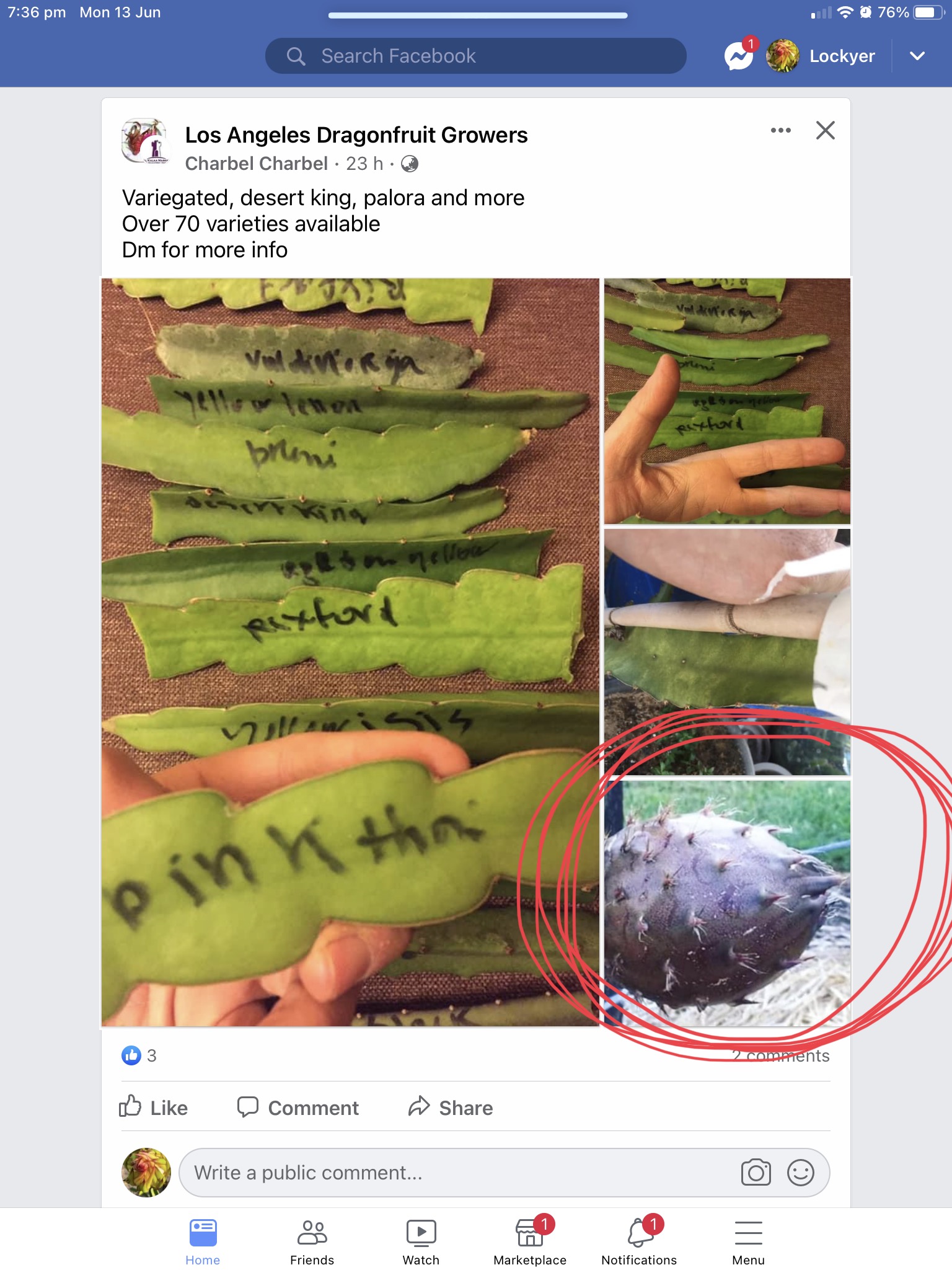Like the dragonfruit post

153,1108
